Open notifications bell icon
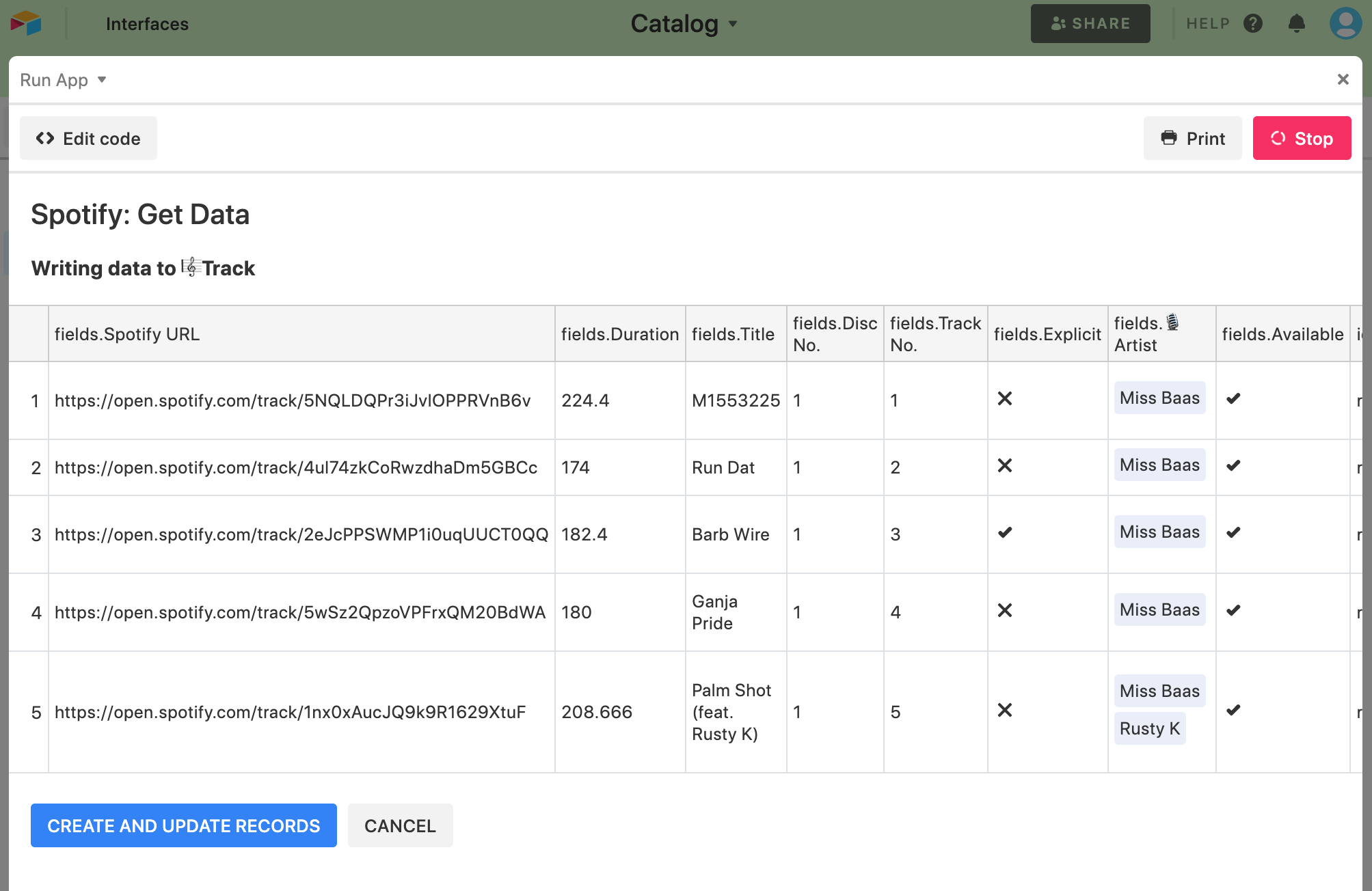The width and height of the screenshot is (1372, 891). click(1296, 23)
